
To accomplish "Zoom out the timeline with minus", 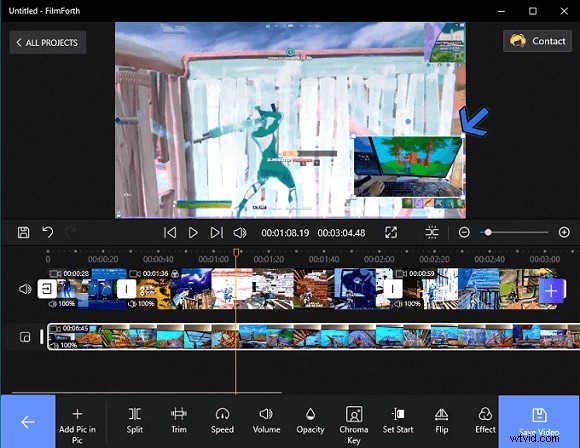I will (464, 232).
